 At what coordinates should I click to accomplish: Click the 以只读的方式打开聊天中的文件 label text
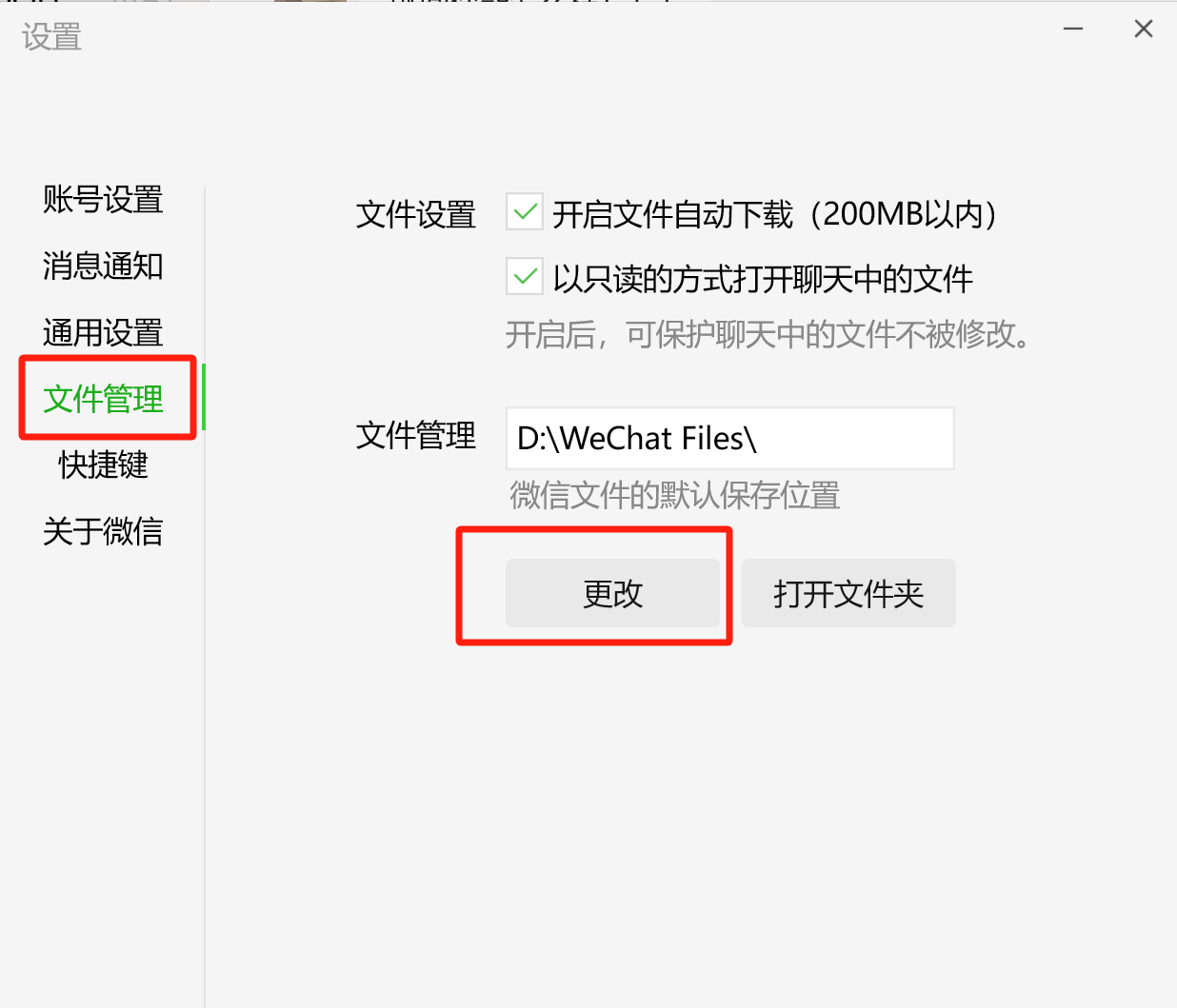(763, 279)
